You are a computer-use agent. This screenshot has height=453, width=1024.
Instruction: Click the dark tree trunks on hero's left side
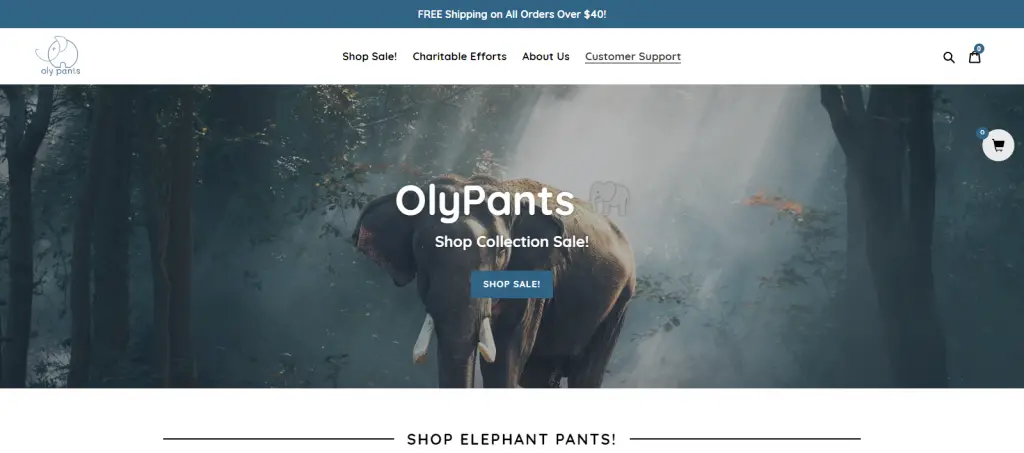[x=98, y=235]
